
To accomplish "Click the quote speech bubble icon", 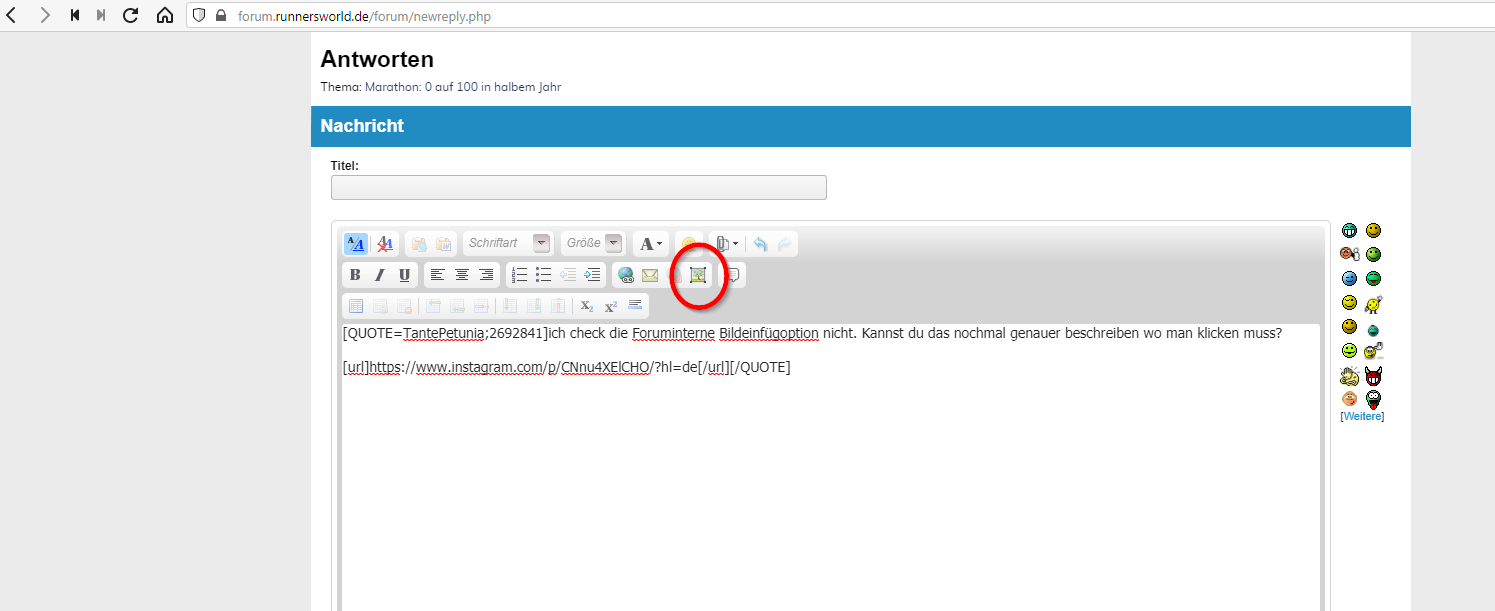I will [x=733, y=275].
